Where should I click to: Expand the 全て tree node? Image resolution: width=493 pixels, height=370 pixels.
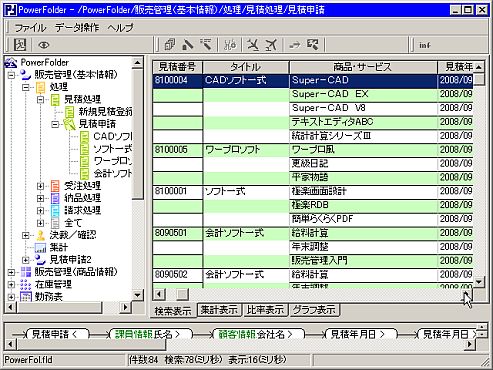coord(41,223)
